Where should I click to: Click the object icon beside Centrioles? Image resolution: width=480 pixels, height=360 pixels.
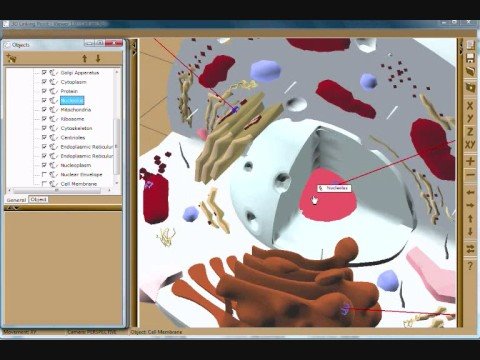(x=54, y=137)
